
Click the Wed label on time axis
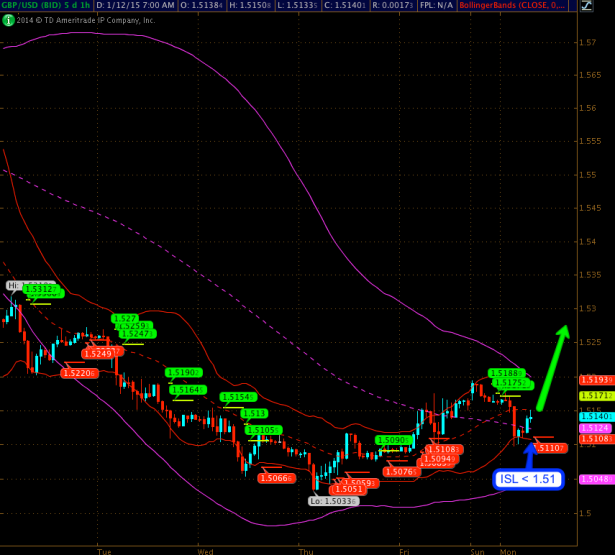[x=206, y=550]
